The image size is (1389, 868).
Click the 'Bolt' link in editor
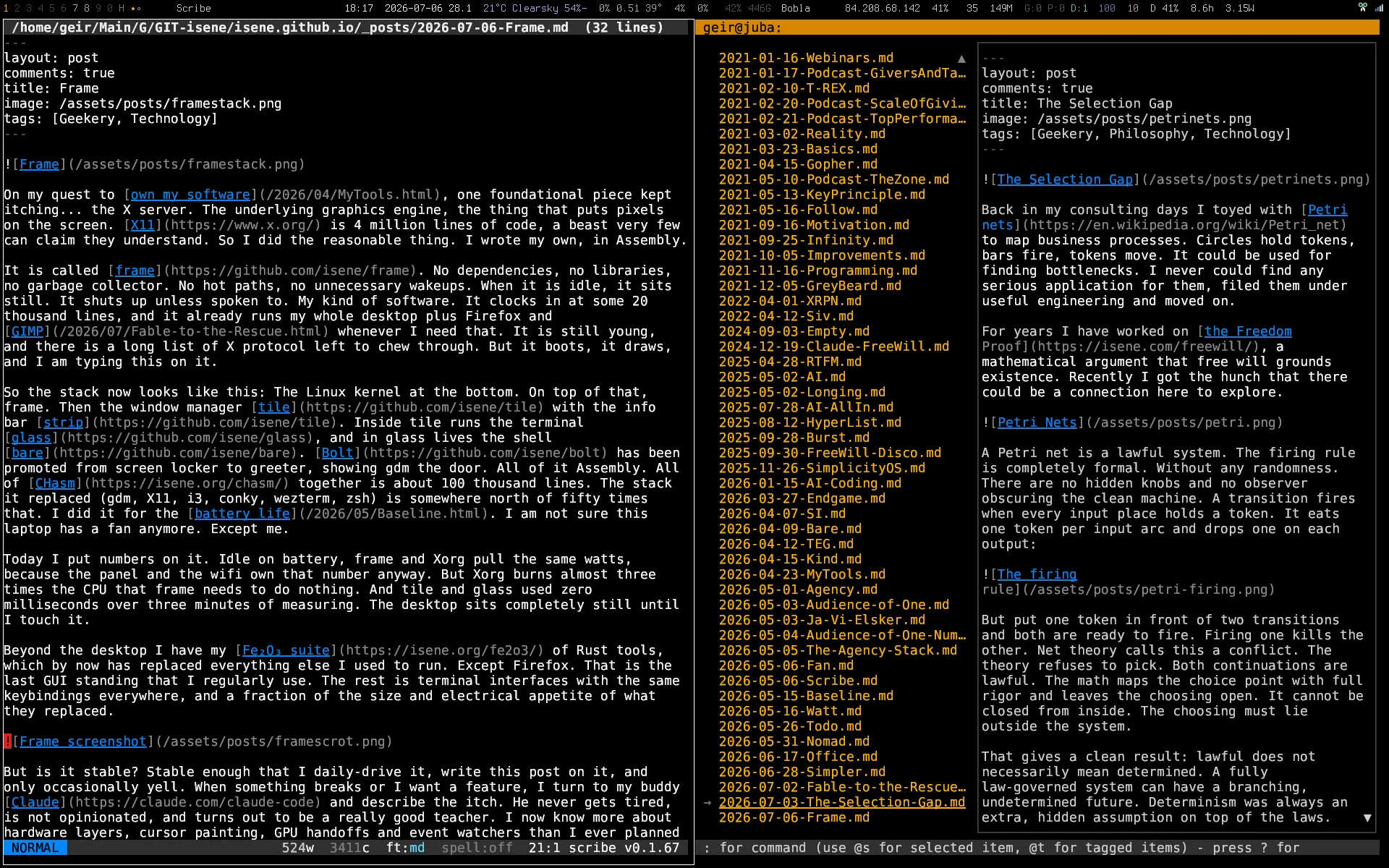tap(337, 453)
